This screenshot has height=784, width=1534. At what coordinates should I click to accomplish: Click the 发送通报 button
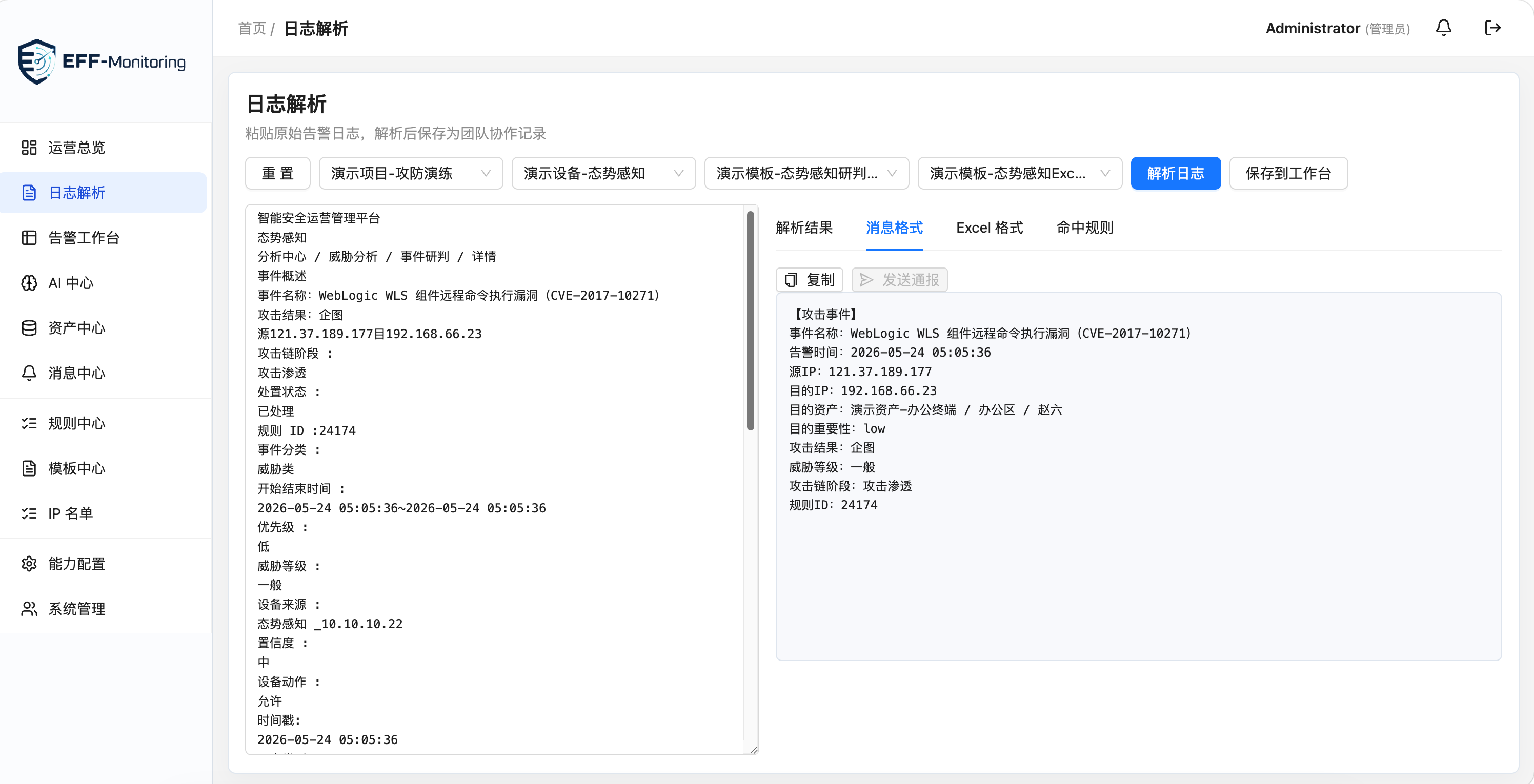coord(899,280)
